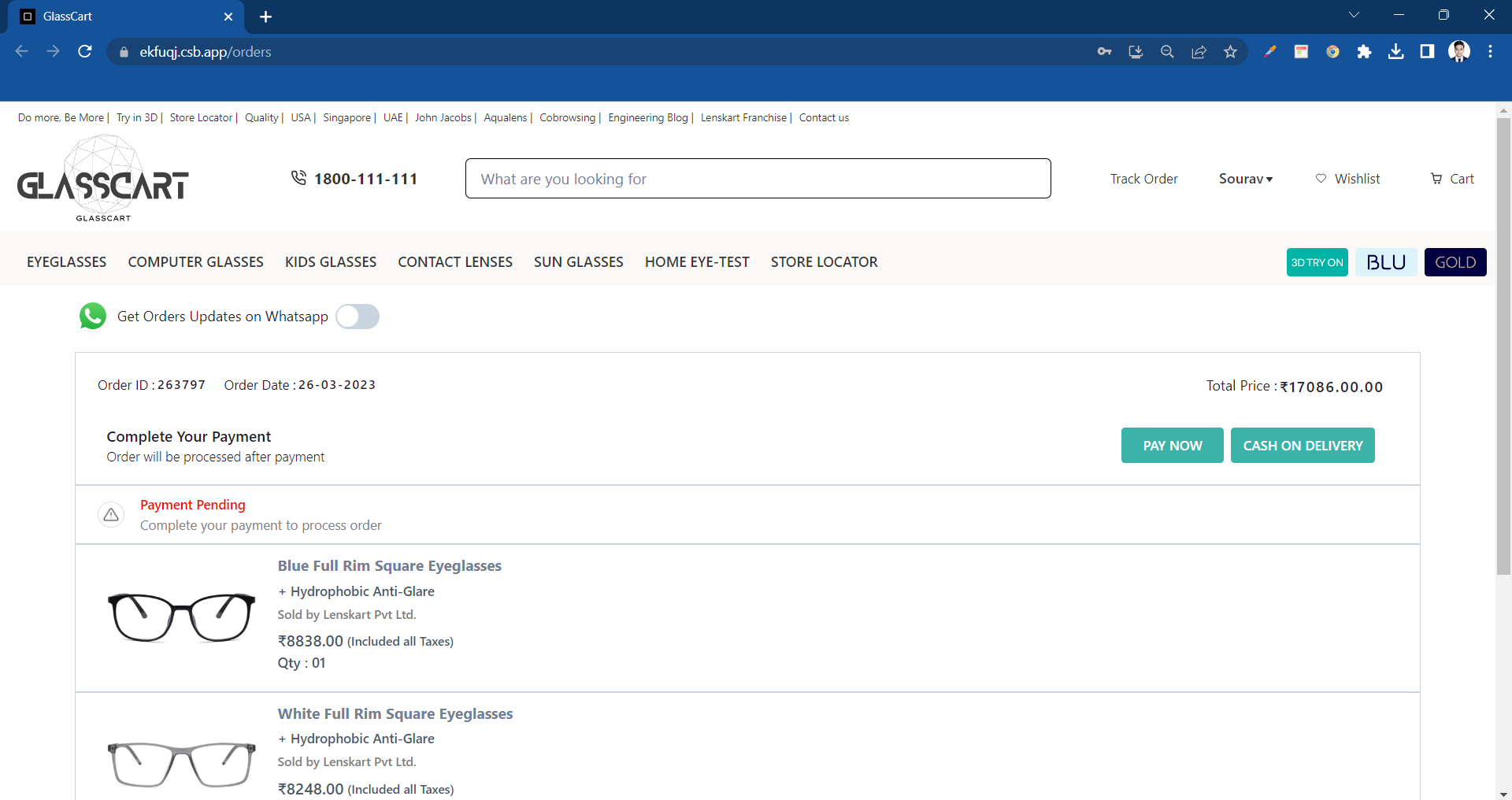Open the Store Locator top link
Image resolution: width=1512 pixels, height=800 pixels.
click(x=201, y=117)
